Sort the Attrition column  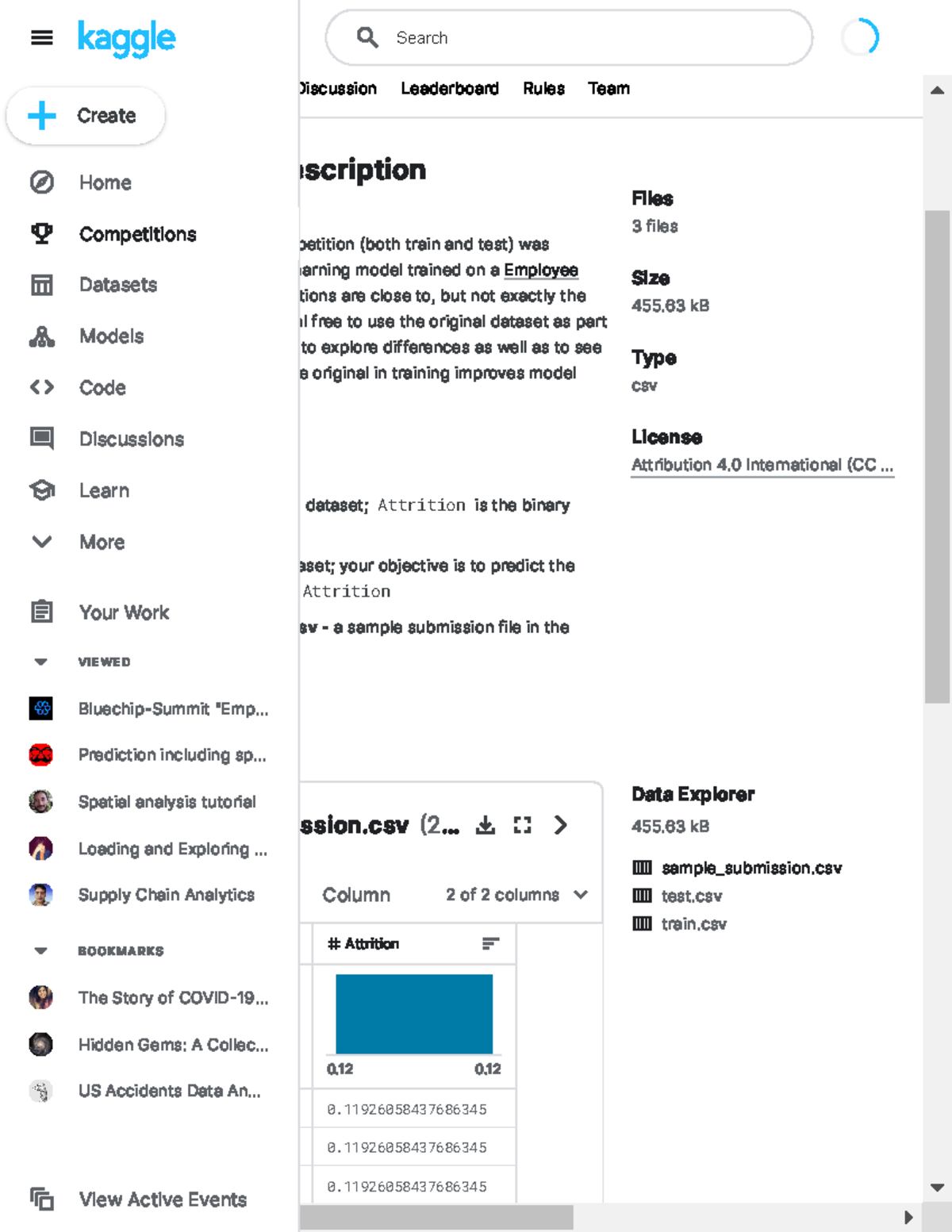[x=491, y=943]
